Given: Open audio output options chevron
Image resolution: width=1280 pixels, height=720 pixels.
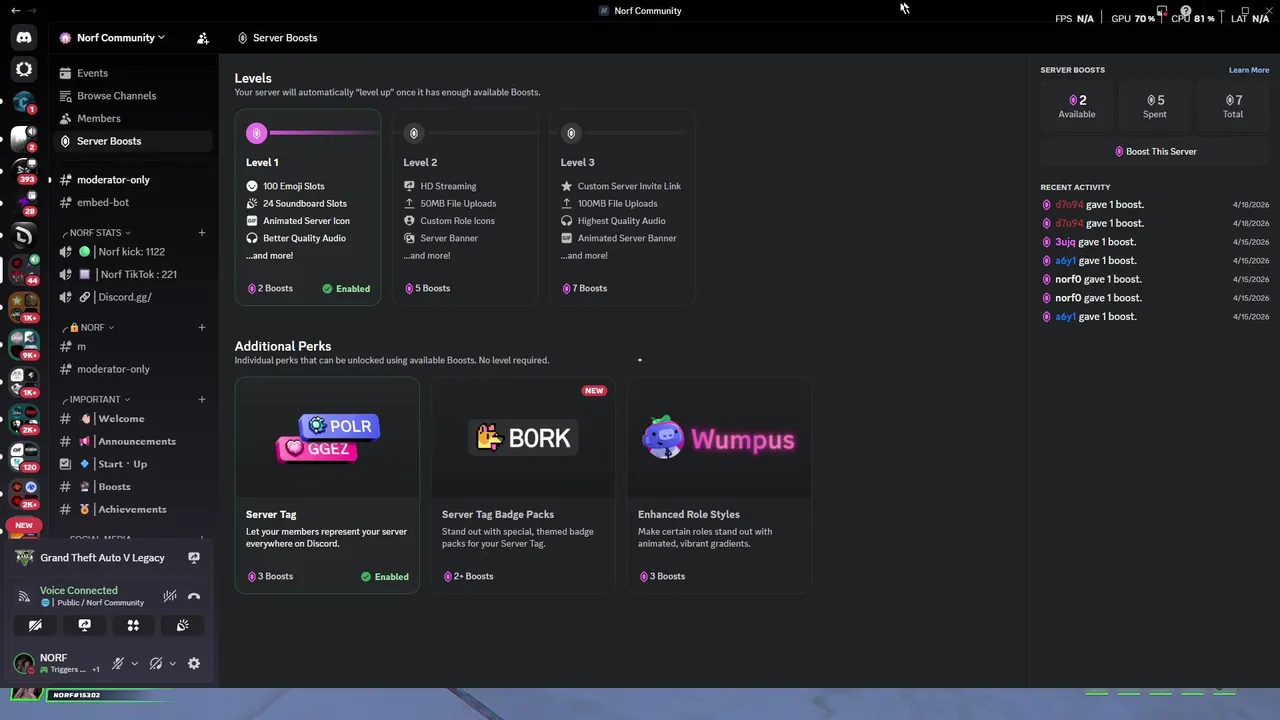Looking at the screenshot, I should click(x=172, y=663).
